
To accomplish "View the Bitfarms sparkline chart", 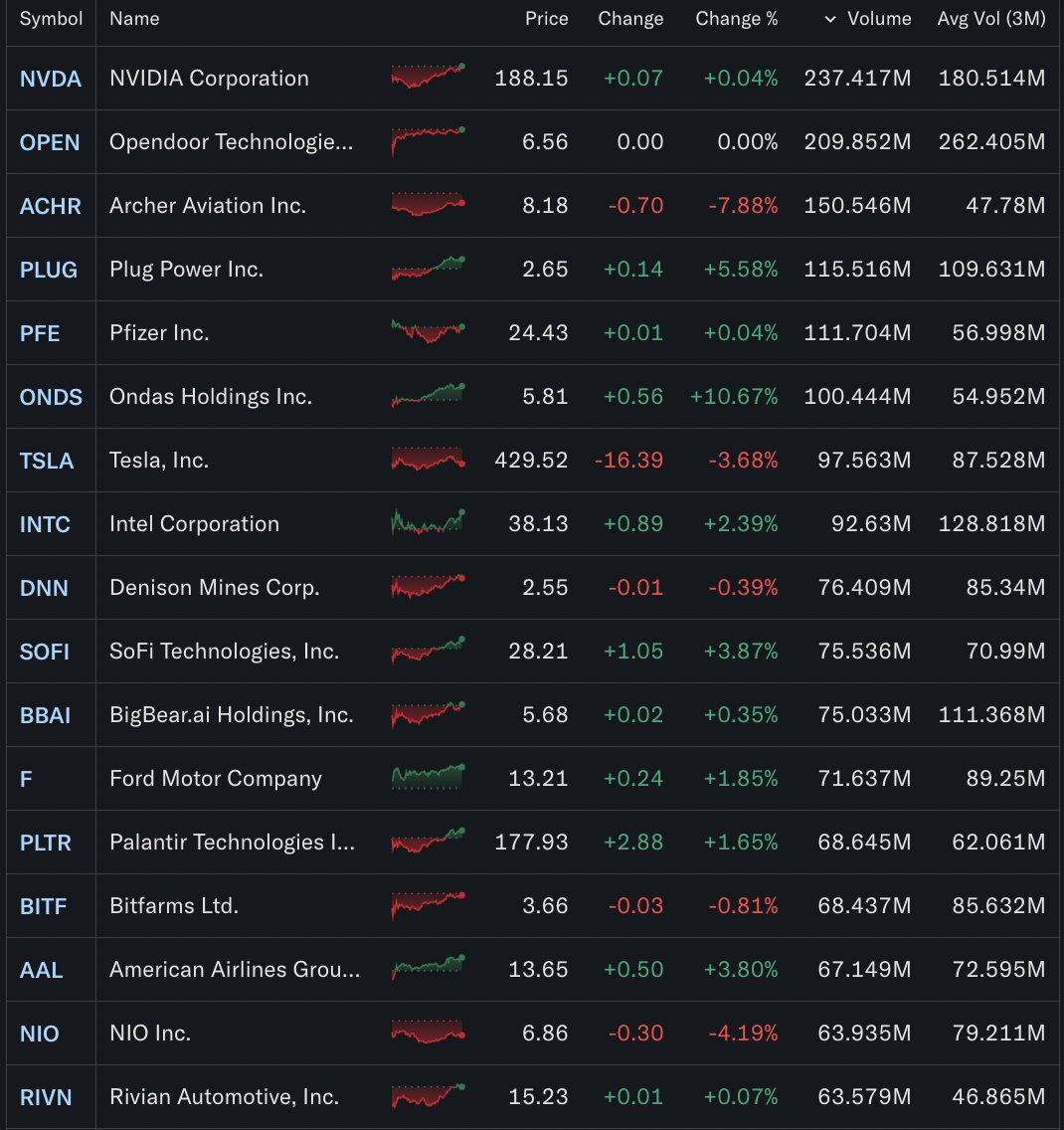I will click(428, 905).
